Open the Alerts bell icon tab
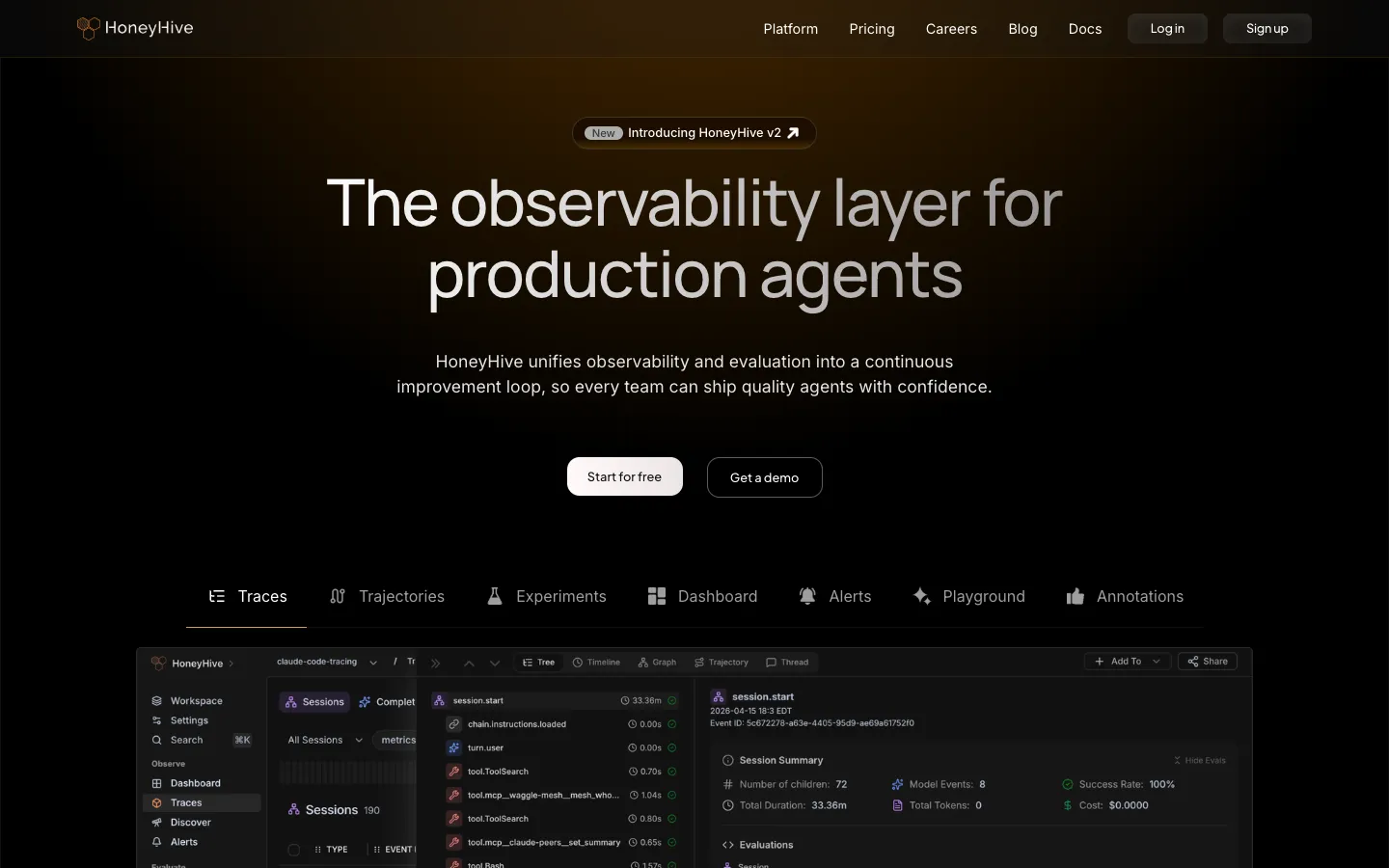Screen dimensions: 1389x868 [807, 596]
